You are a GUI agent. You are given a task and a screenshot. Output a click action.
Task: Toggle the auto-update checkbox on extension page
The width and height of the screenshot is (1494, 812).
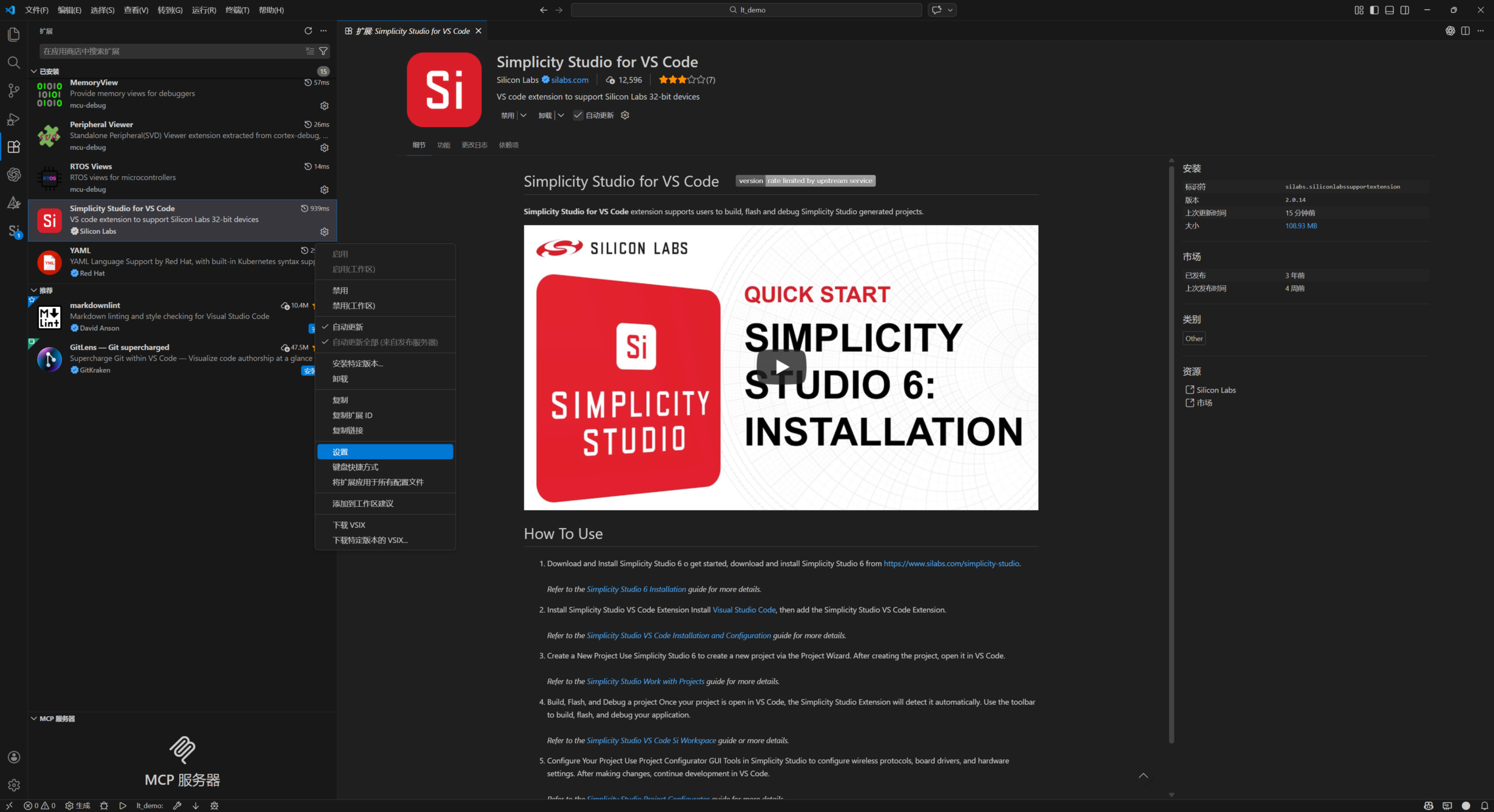click(578, 115)
